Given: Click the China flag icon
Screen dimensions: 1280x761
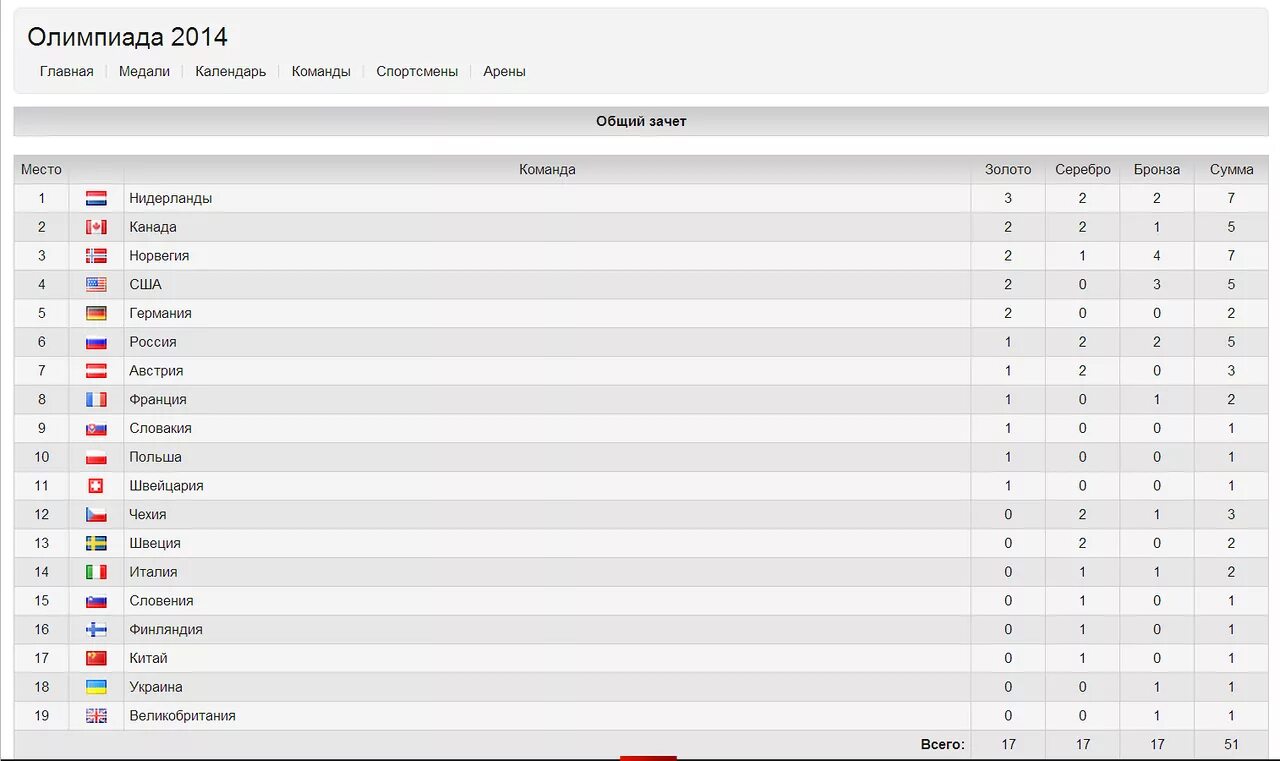Looking at the screenshot, I should (96, 658).
